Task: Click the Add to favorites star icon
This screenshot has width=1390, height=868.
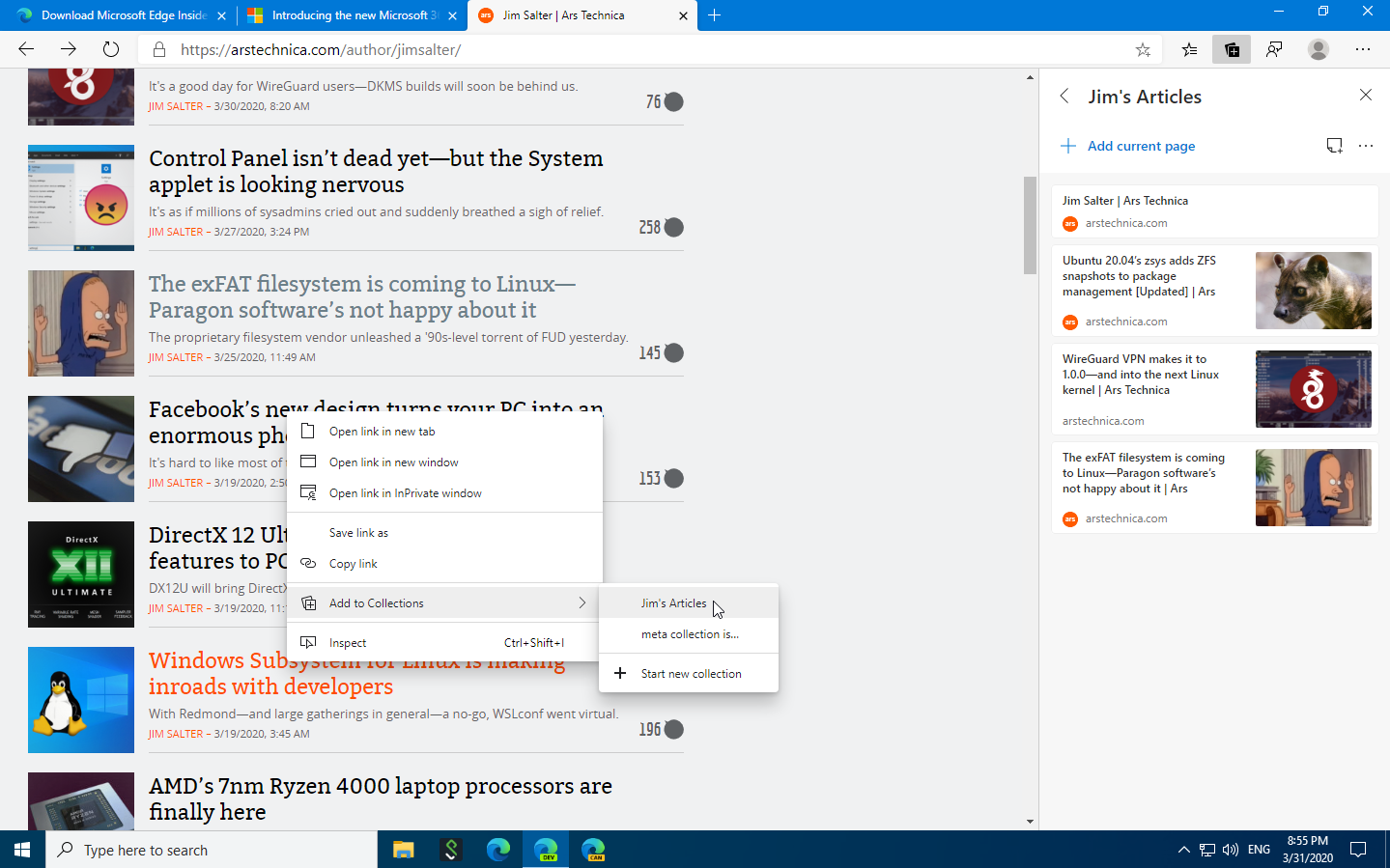Action: (x=1143, y=49)
